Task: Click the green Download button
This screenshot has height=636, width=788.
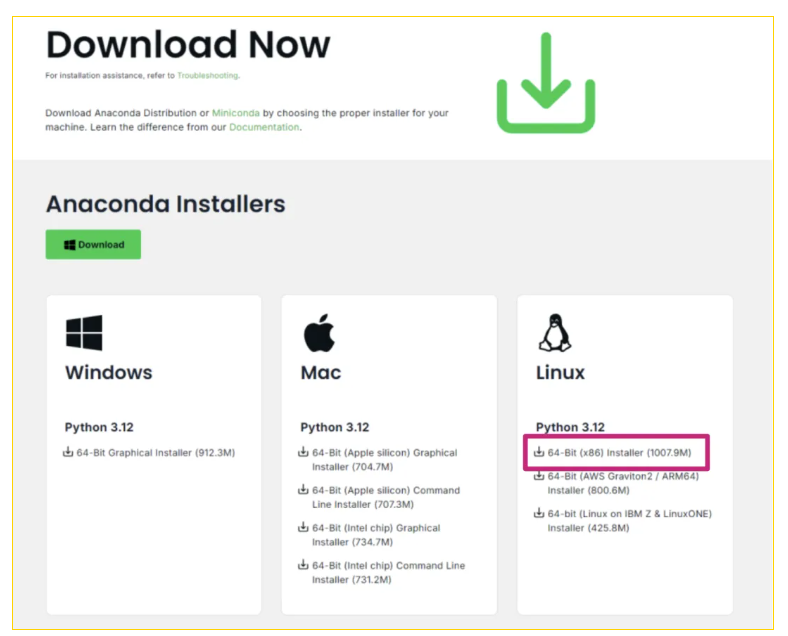Action: tap(93, 245)
